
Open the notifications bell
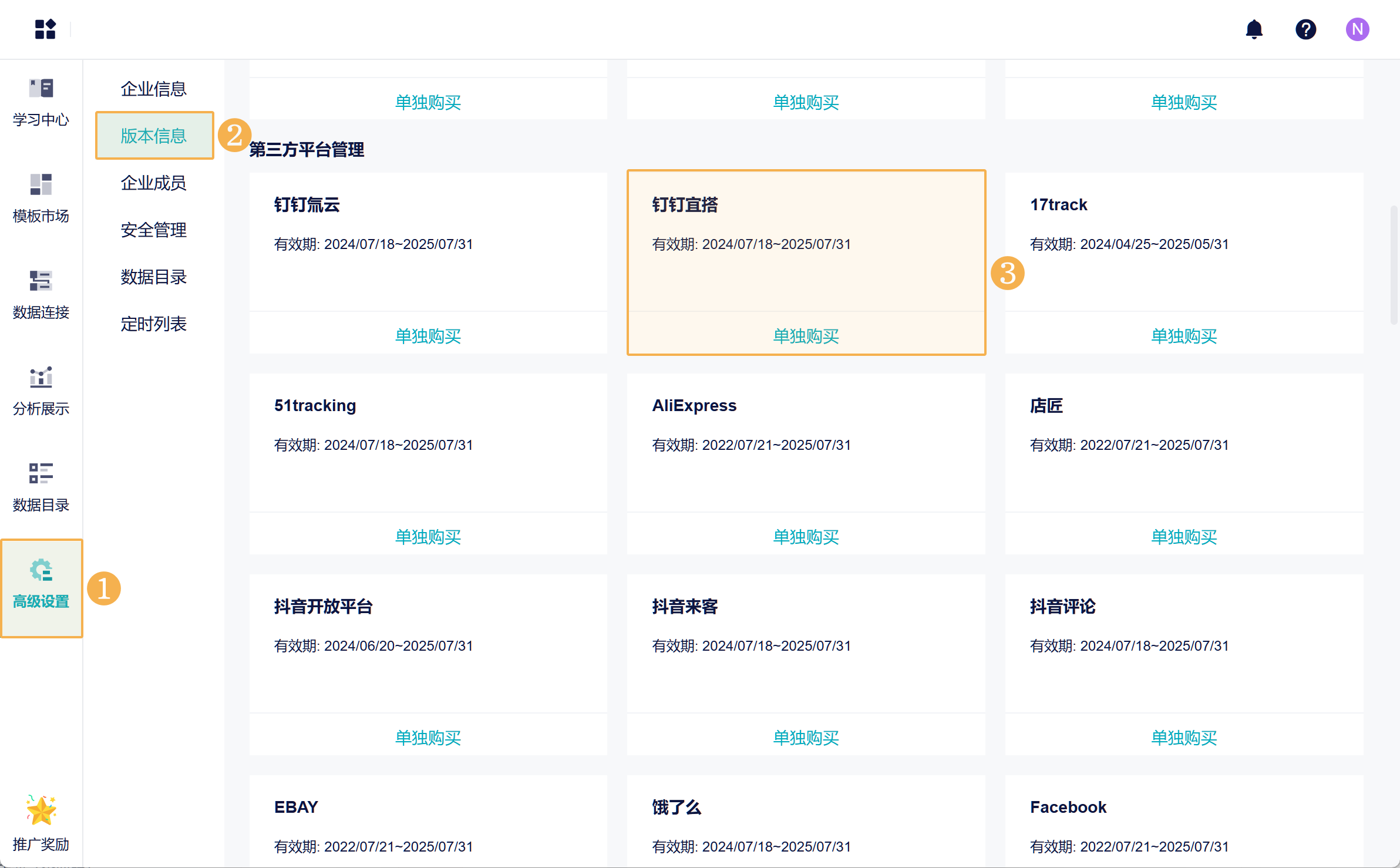point(1254,29)
